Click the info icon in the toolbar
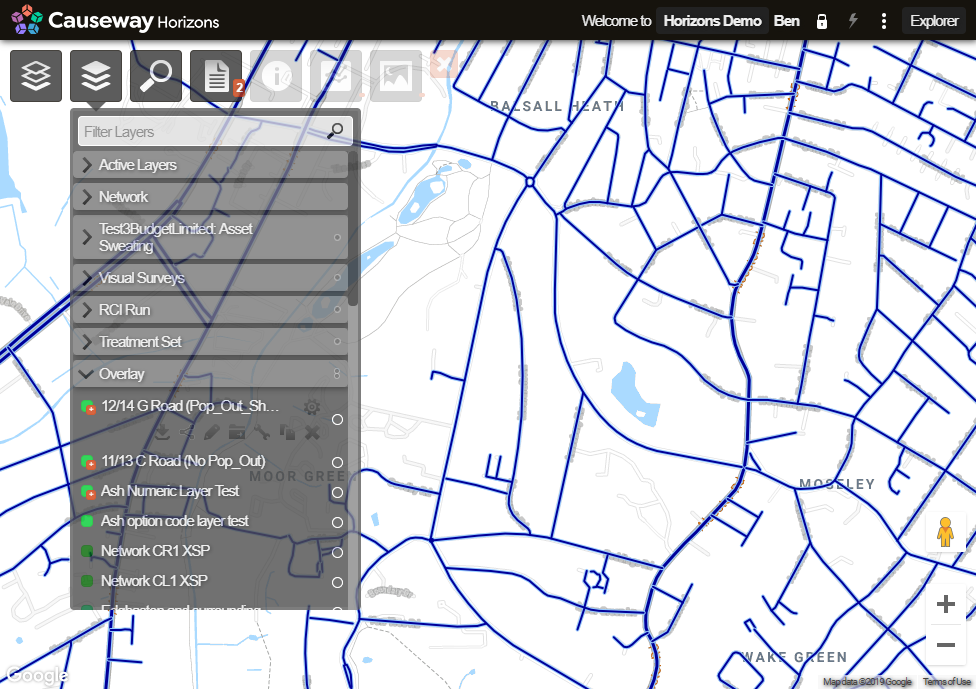 276,75
